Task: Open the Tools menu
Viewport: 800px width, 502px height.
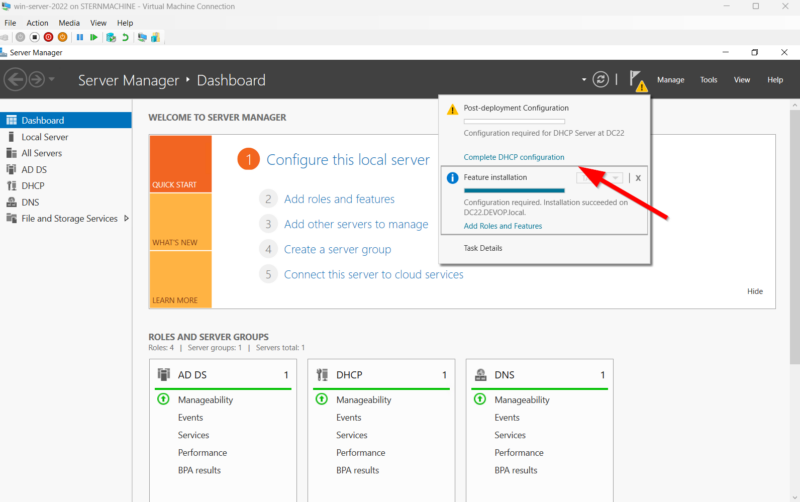Action: coord(709,80)
